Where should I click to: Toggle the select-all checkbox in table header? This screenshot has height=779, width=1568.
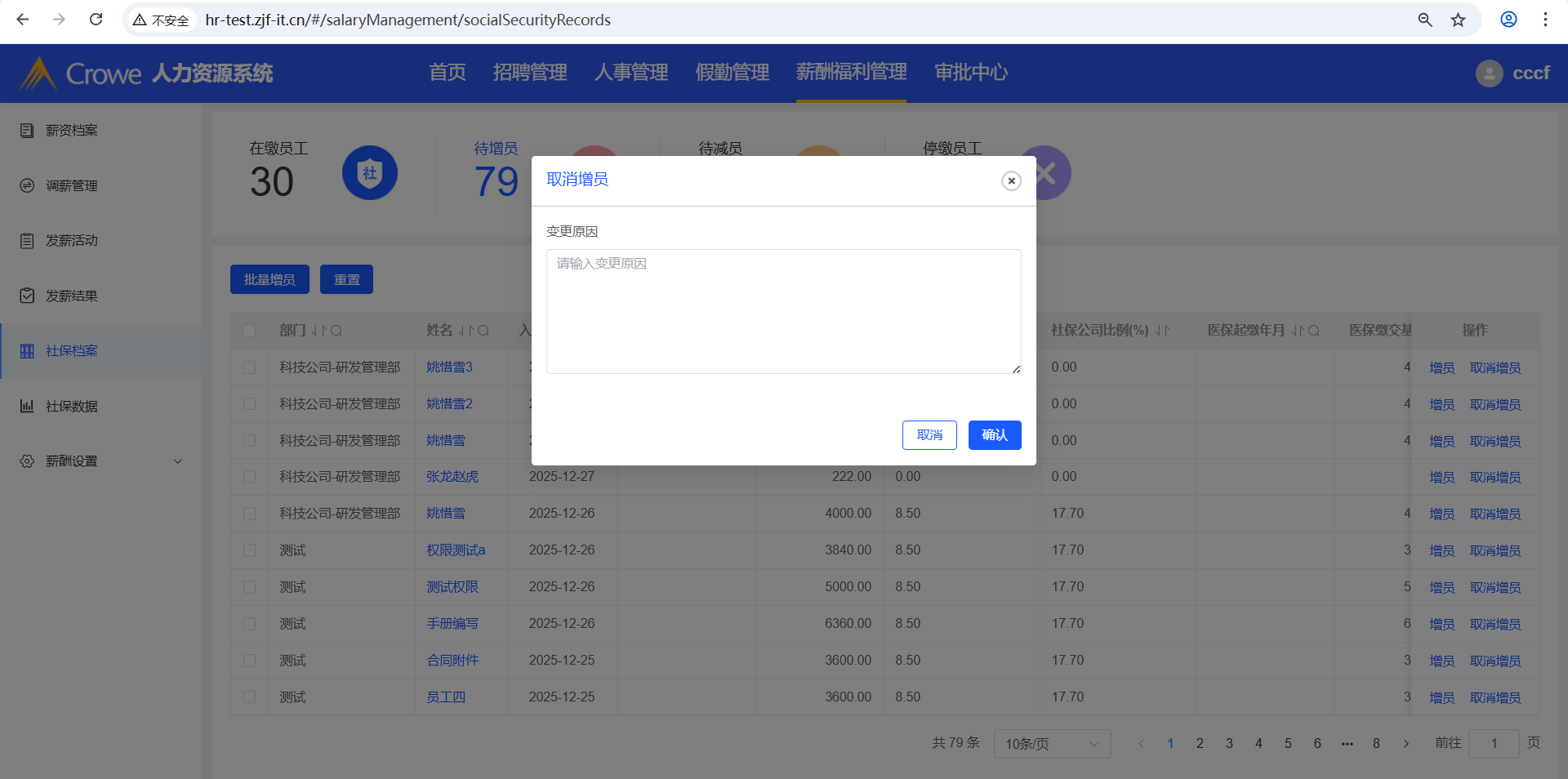[x=249, y=331]
